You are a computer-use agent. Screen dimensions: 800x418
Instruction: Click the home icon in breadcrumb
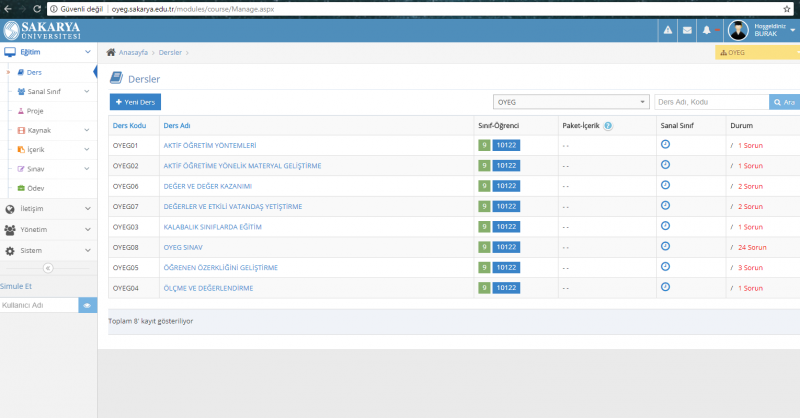[111, 52]
